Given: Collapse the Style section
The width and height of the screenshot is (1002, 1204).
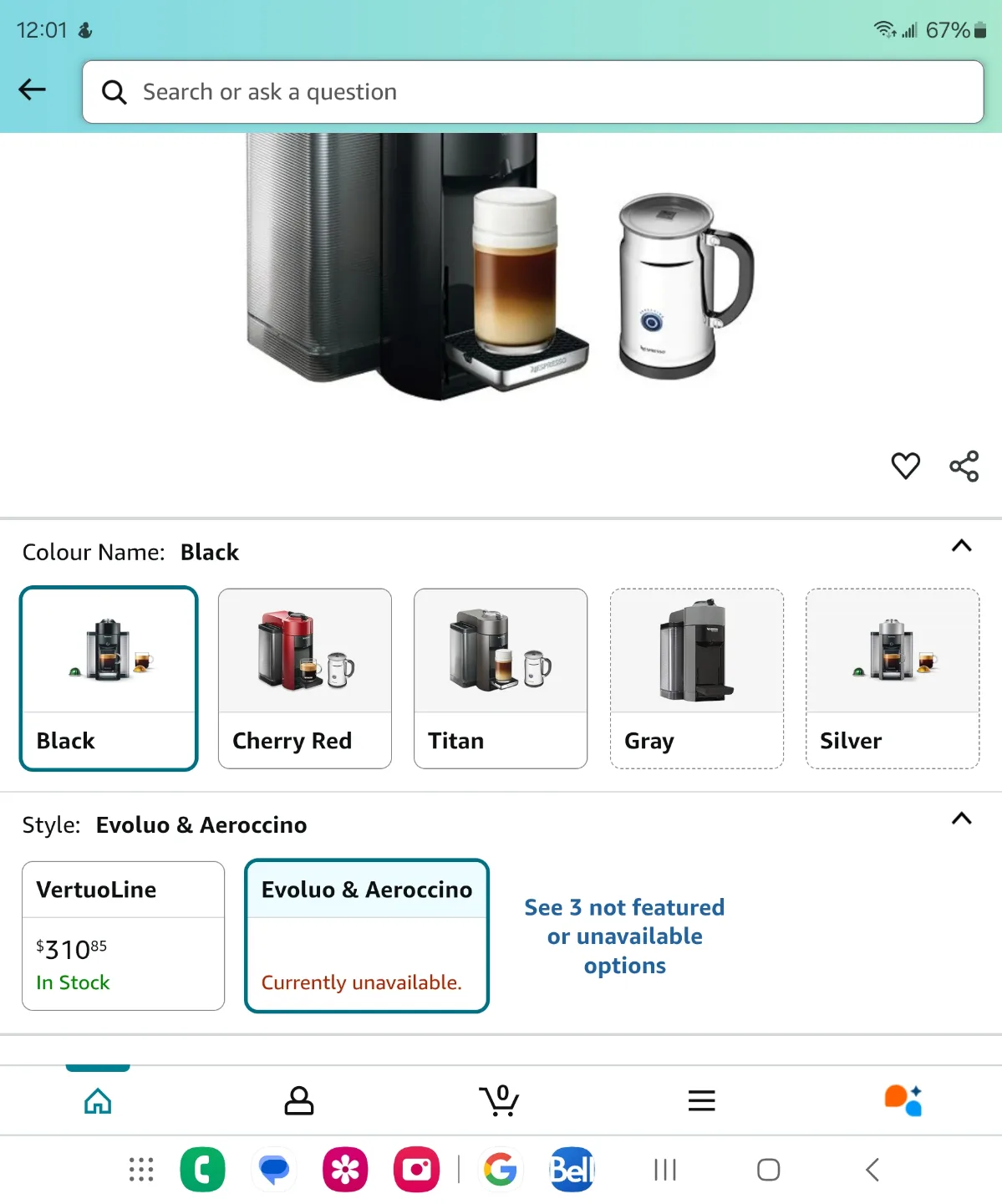Looking at the screenshot, I should [x=962, y=819].
